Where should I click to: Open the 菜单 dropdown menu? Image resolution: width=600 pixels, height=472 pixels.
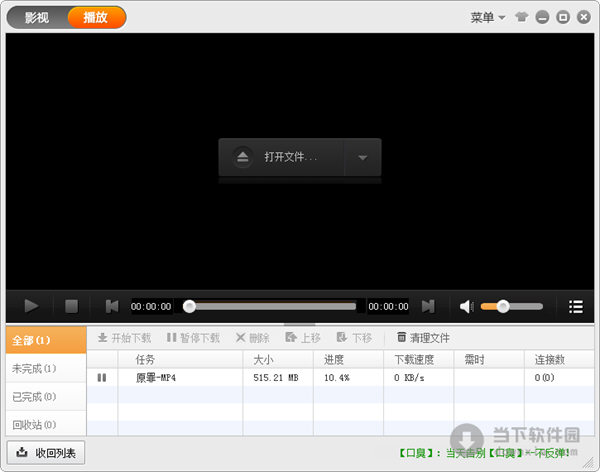pos(488,17)
